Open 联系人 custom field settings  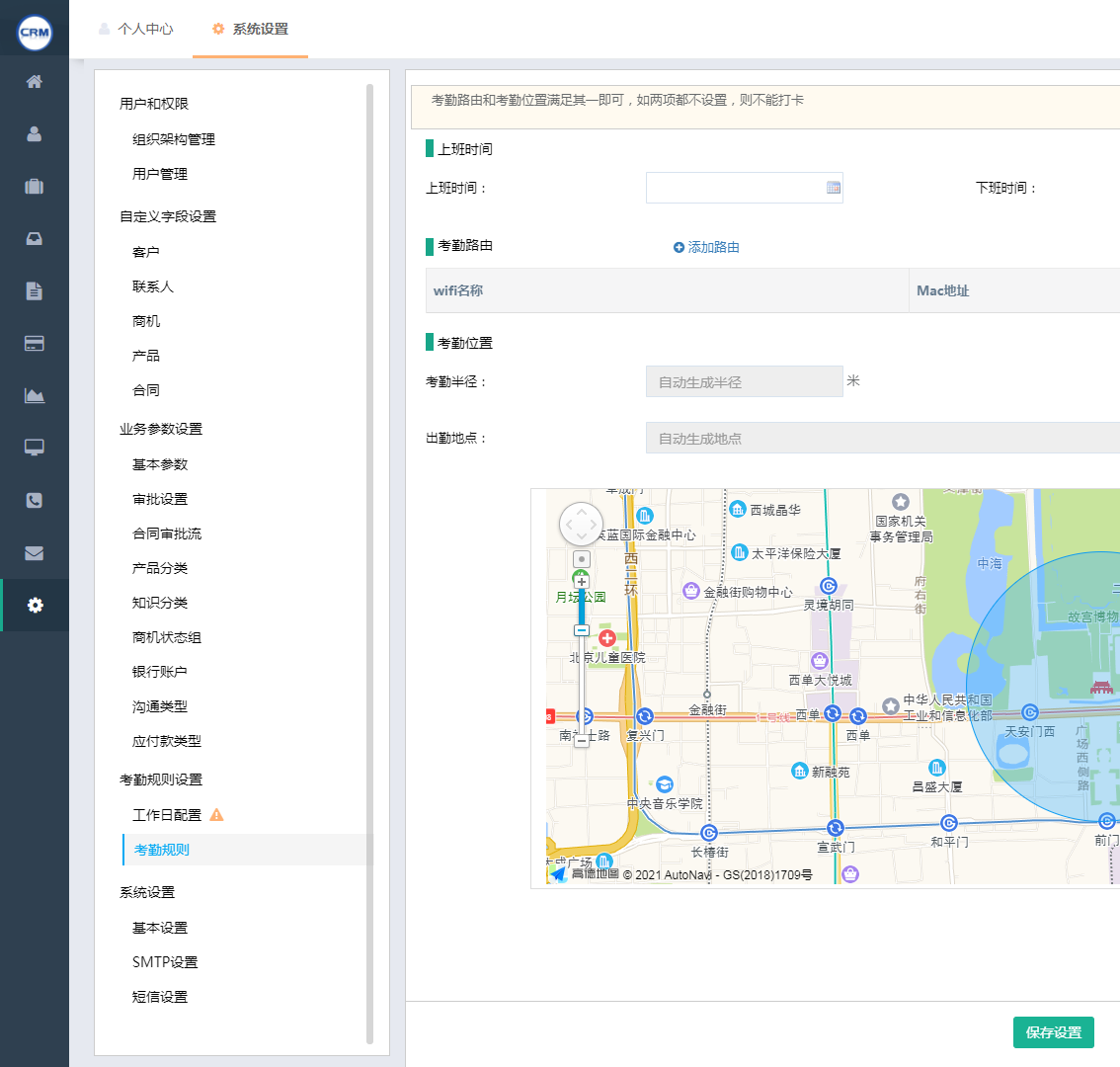[153, 287]
